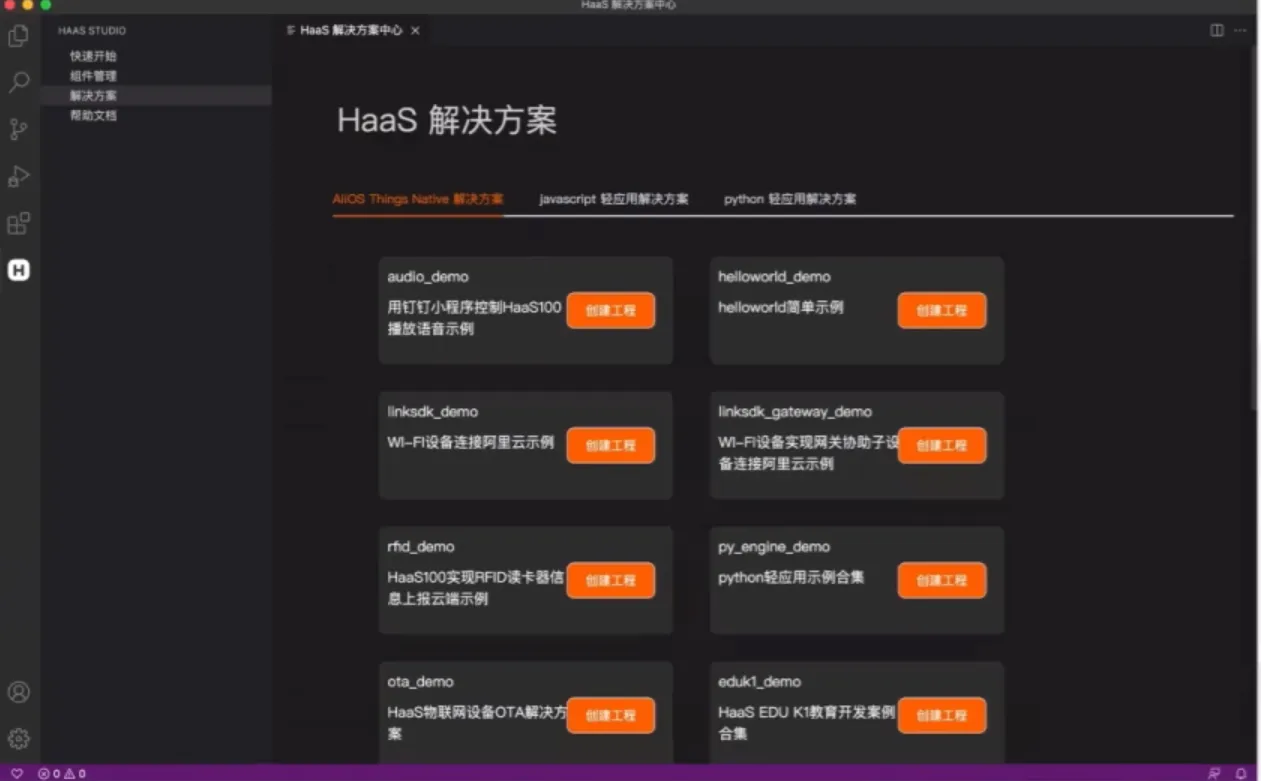
Task: Click the py_engine_demo card title
Action: pyautogui.click(x=774, y=547)
